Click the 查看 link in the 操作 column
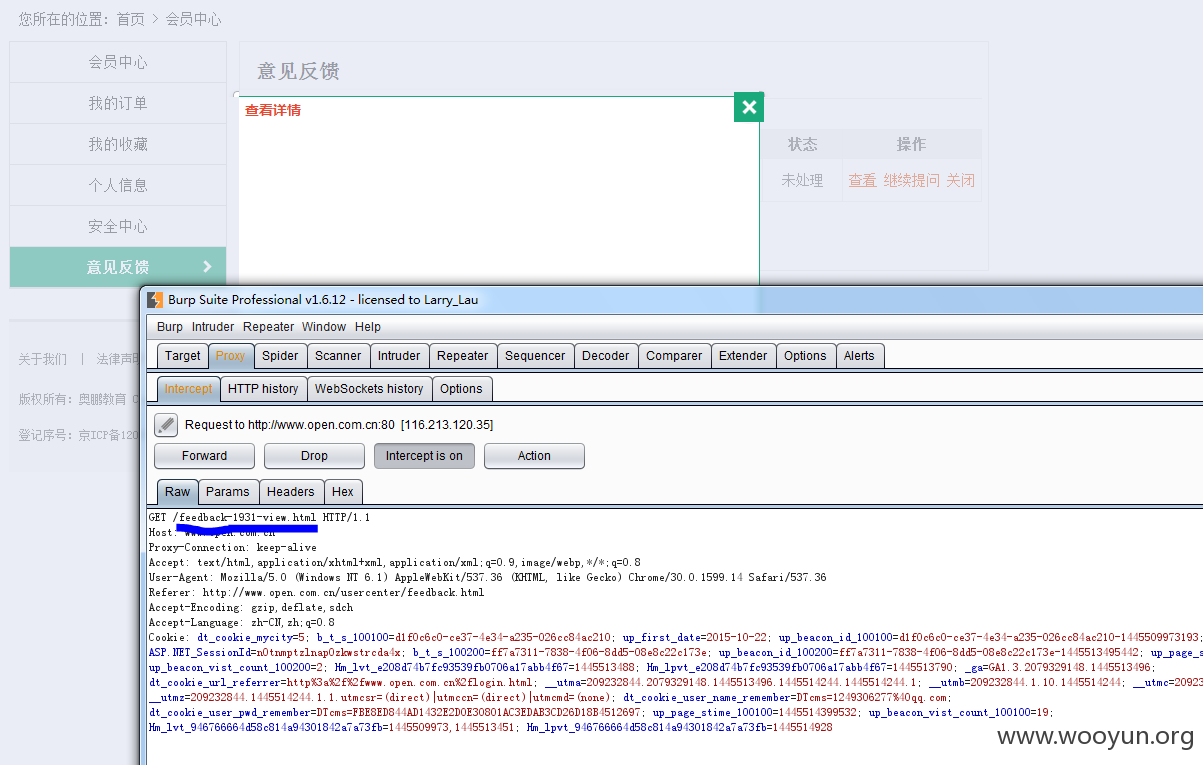 click(x=862, y=181)
